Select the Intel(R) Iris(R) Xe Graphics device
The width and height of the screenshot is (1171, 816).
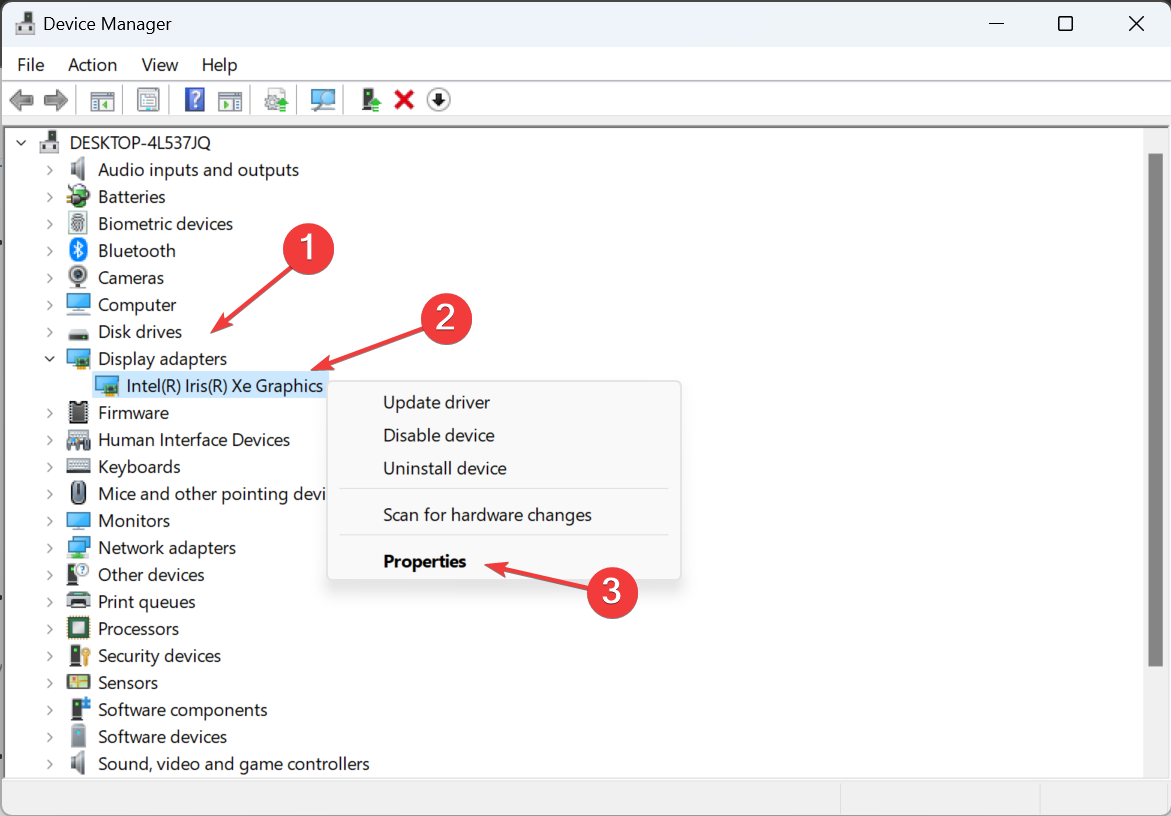pyautogui.click(x=224, y=386)
